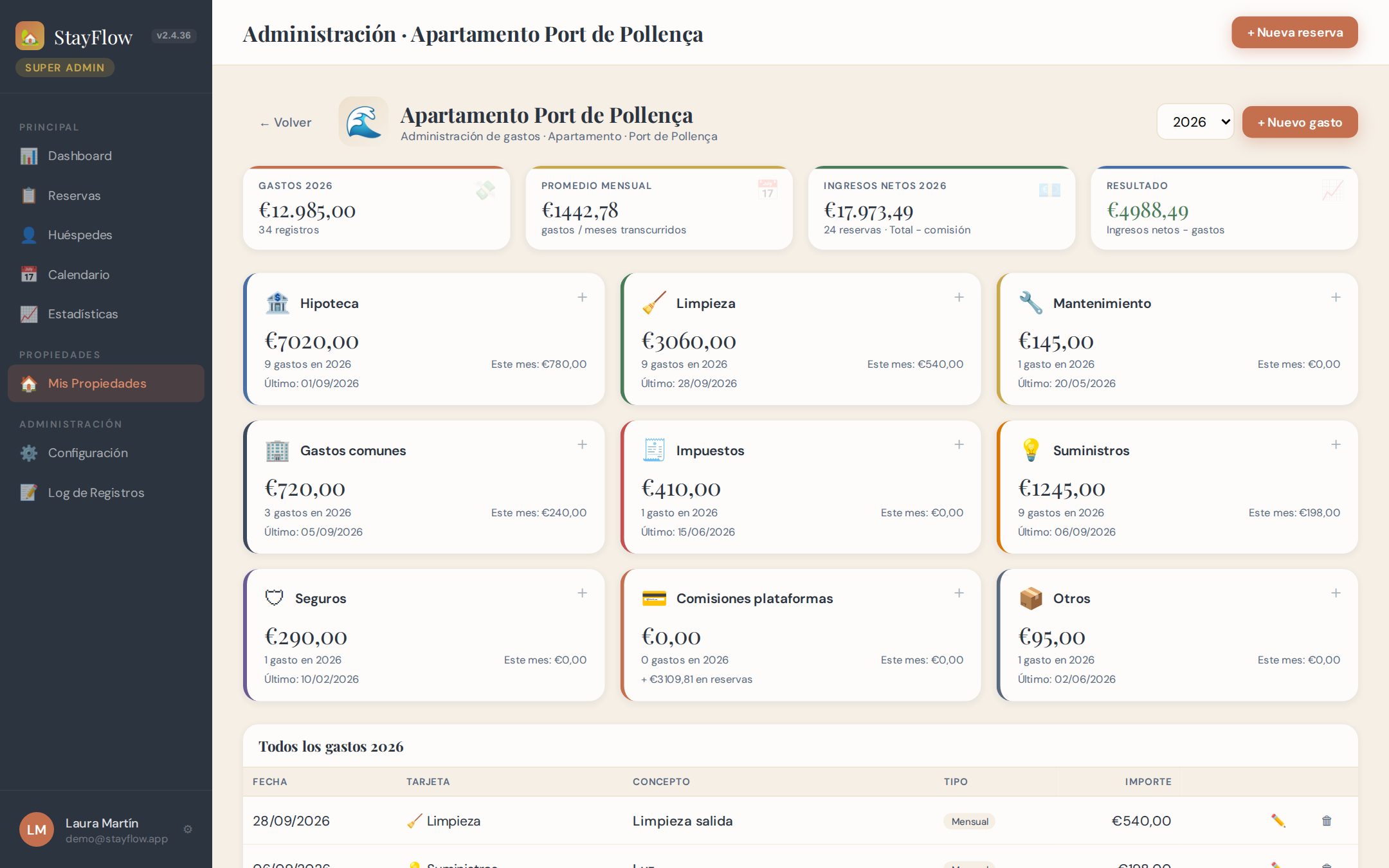Image resolution: width=1389 pixels, height=868 pixels.
Task: Click the +€3109,81 en reservas text
Action: pyautogui.click(x=696, y=679)
